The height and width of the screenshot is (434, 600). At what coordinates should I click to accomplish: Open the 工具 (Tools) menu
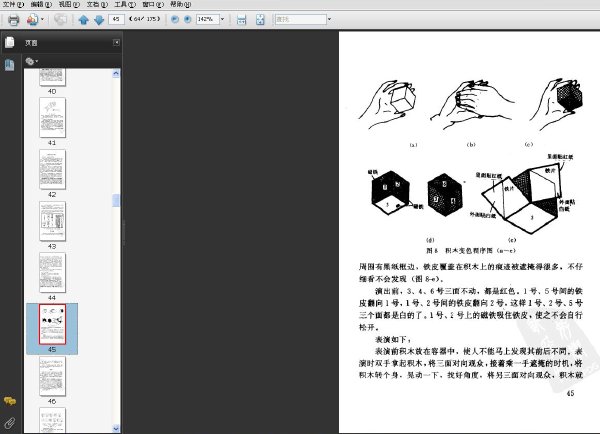(125, 4)
